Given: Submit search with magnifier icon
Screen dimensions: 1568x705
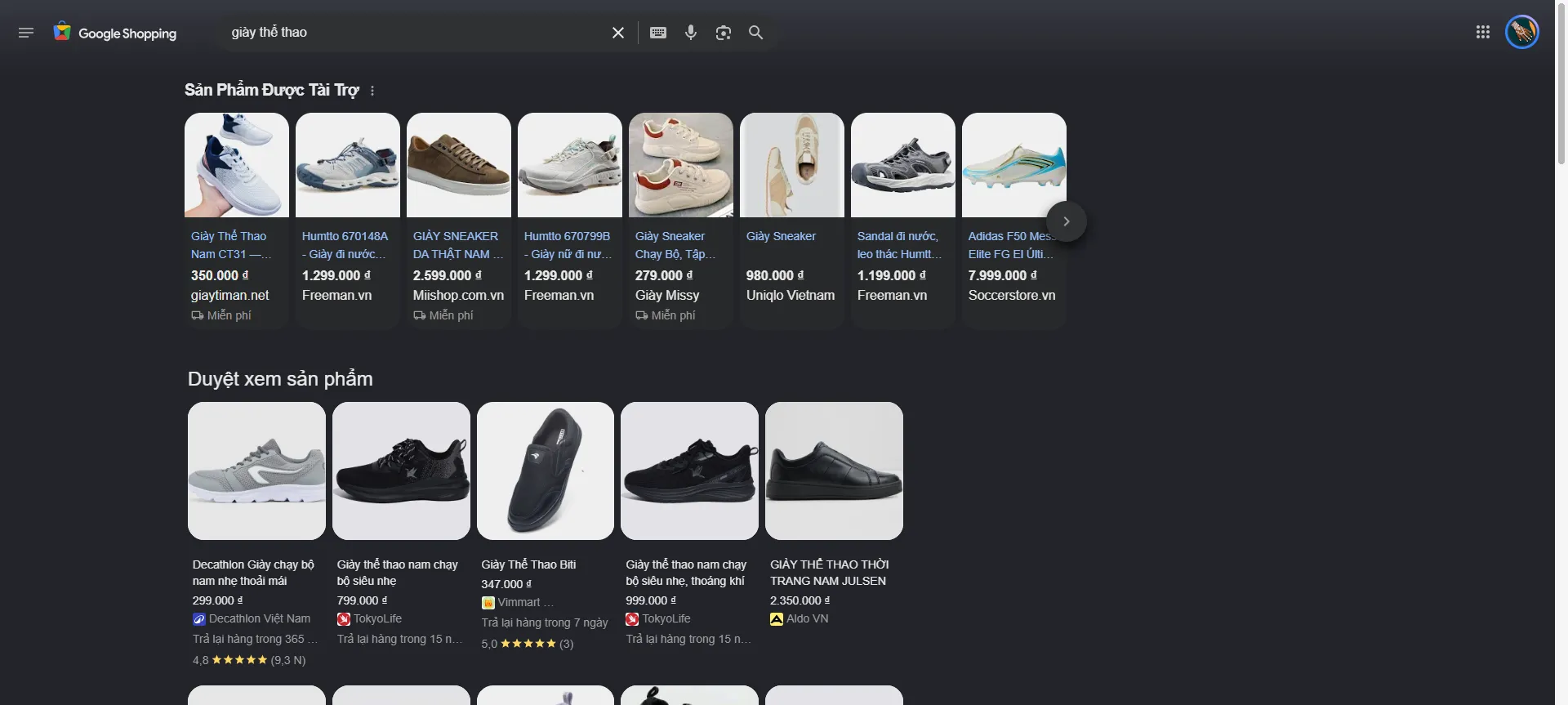Looking at the screenshot, I should [756, 33].
